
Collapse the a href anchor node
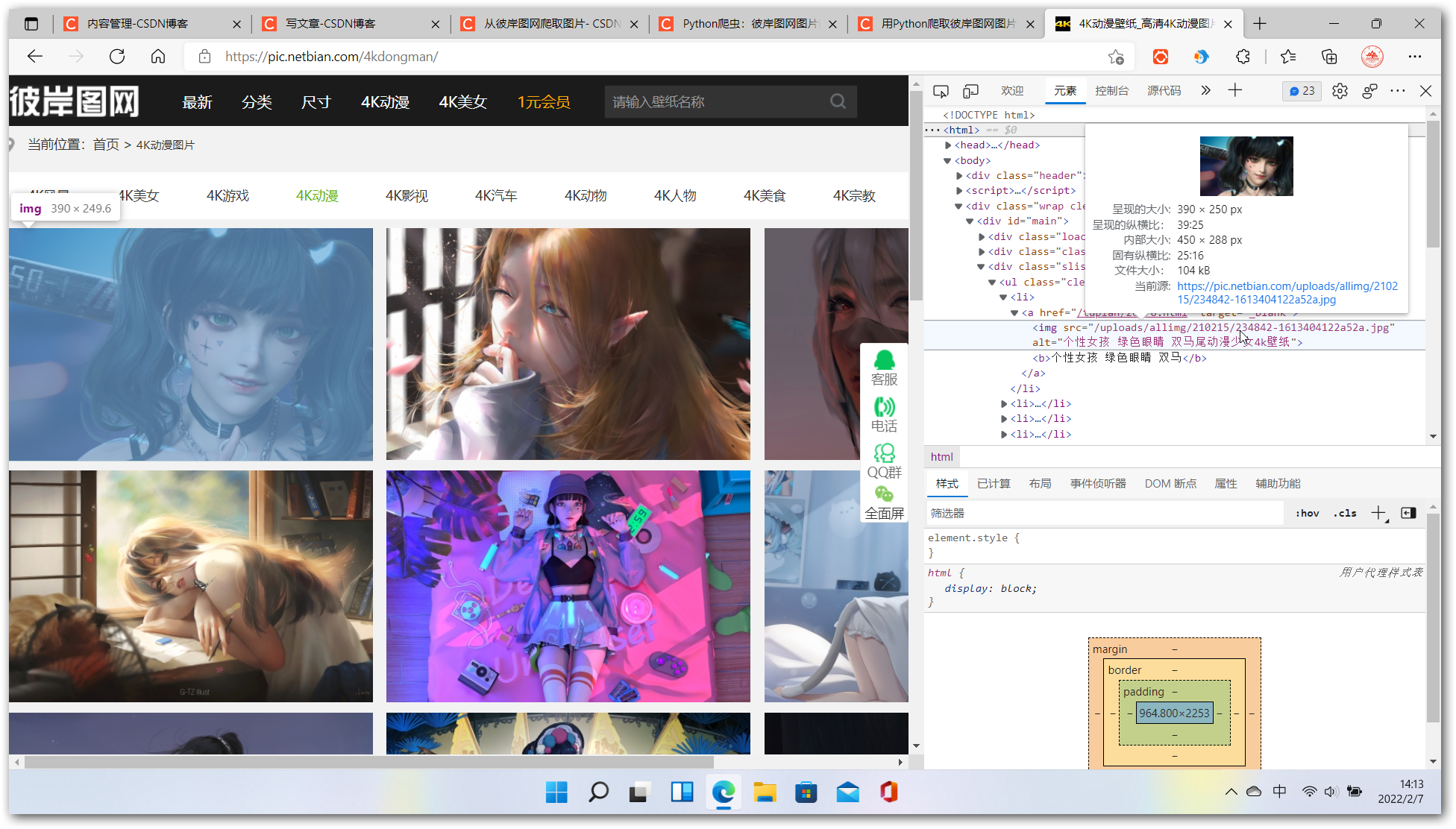[1015, 313]
